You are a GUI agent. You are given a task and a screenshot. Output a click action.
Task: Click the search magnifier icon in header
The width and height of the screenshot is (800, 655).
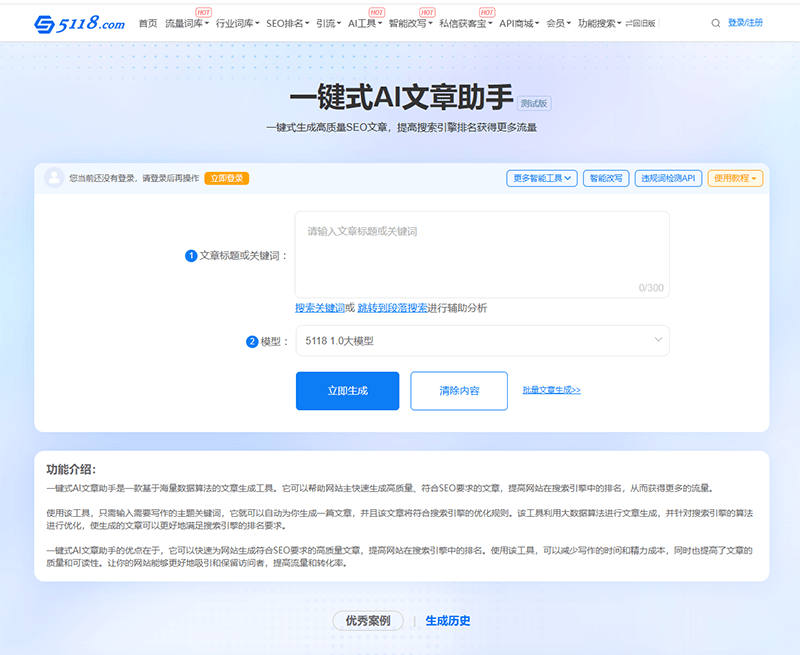[x=715, y=23]
